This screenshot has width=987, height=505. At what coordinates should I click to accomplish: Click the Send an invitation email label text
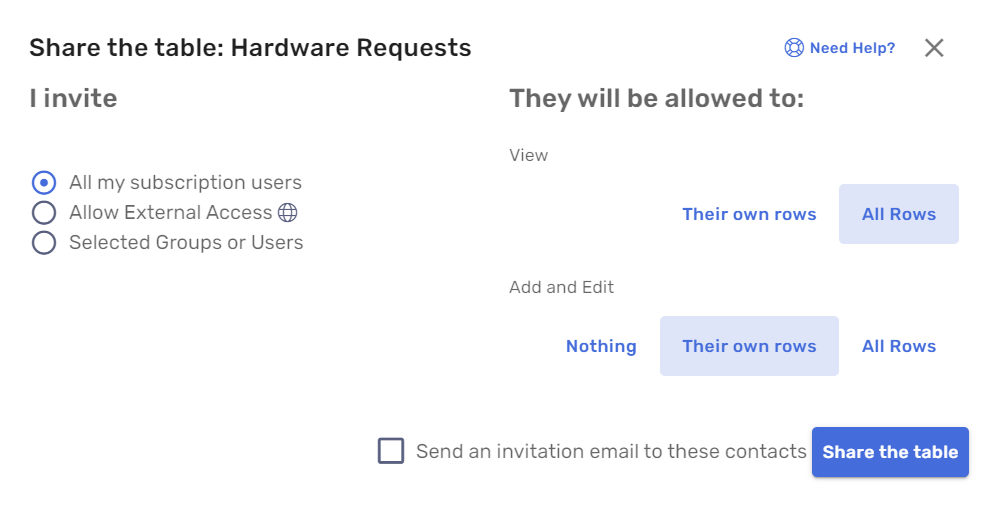pos(611,451)
